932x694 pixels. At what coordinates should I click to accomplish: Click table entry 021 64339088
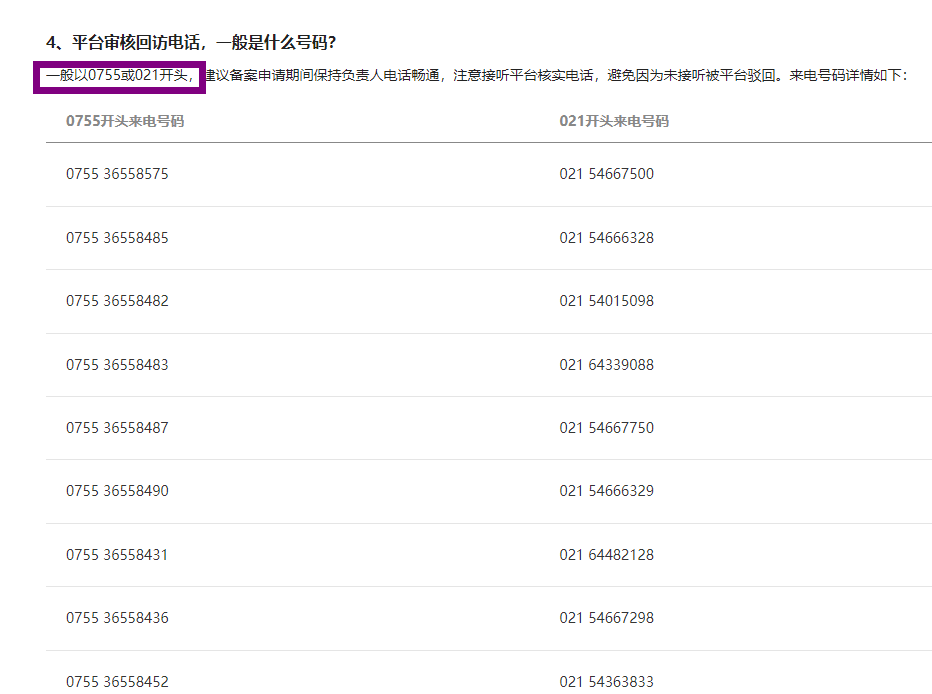tap(606, 365)
